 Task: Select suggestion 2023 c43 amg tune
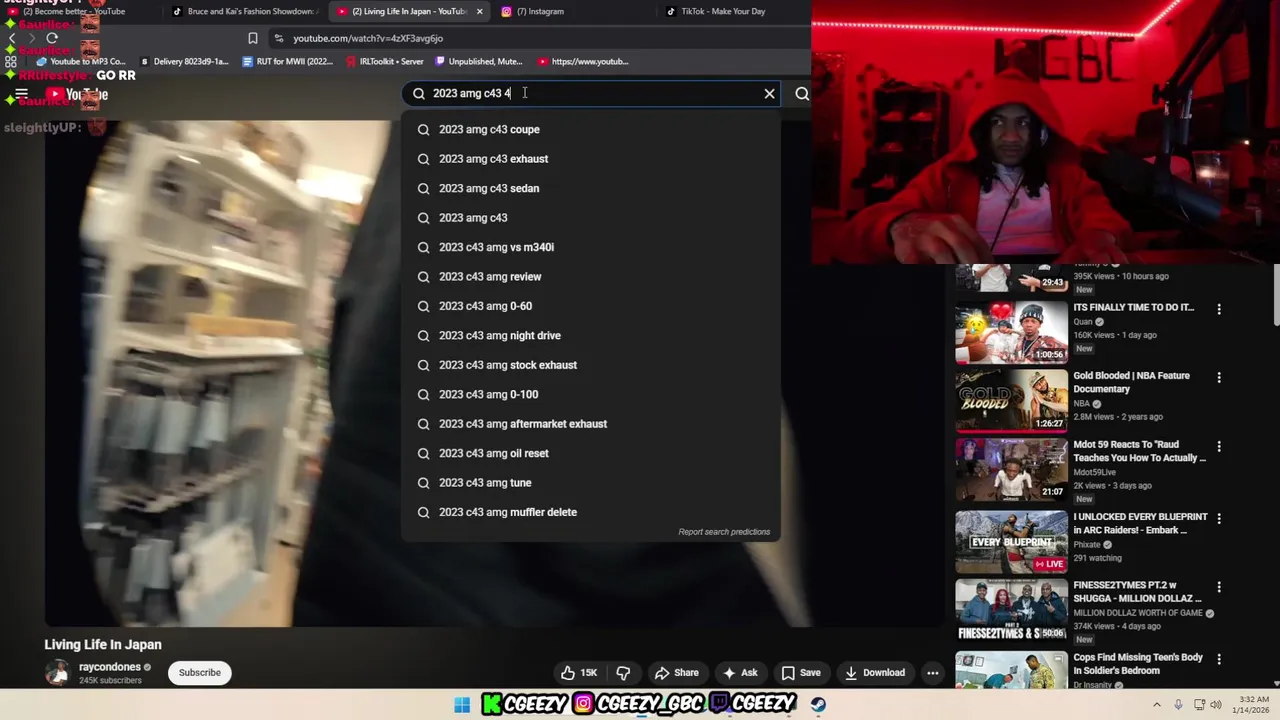click(590, 483)
